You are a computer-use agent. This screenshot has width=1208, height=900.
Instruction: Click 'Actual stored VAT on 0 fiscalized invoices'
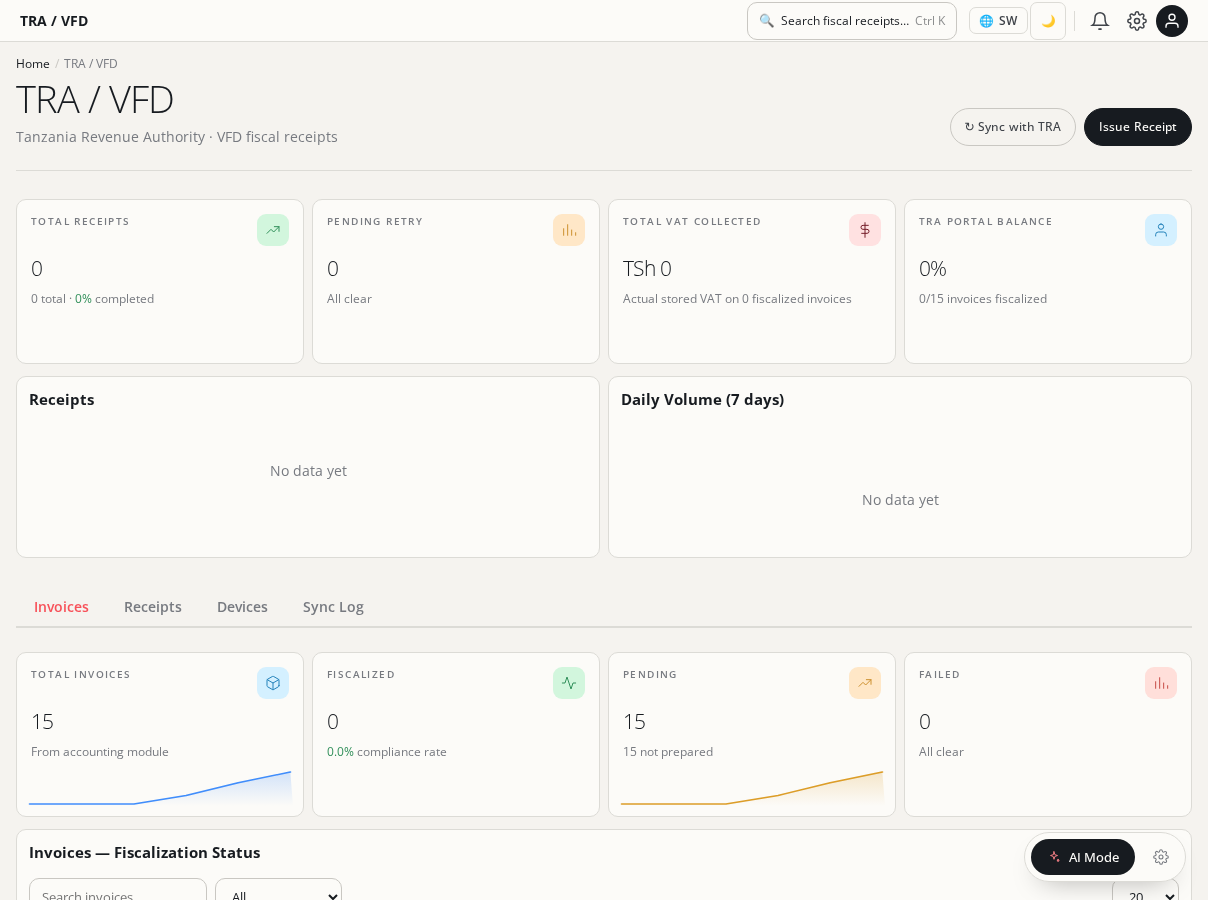pos(737,299)
